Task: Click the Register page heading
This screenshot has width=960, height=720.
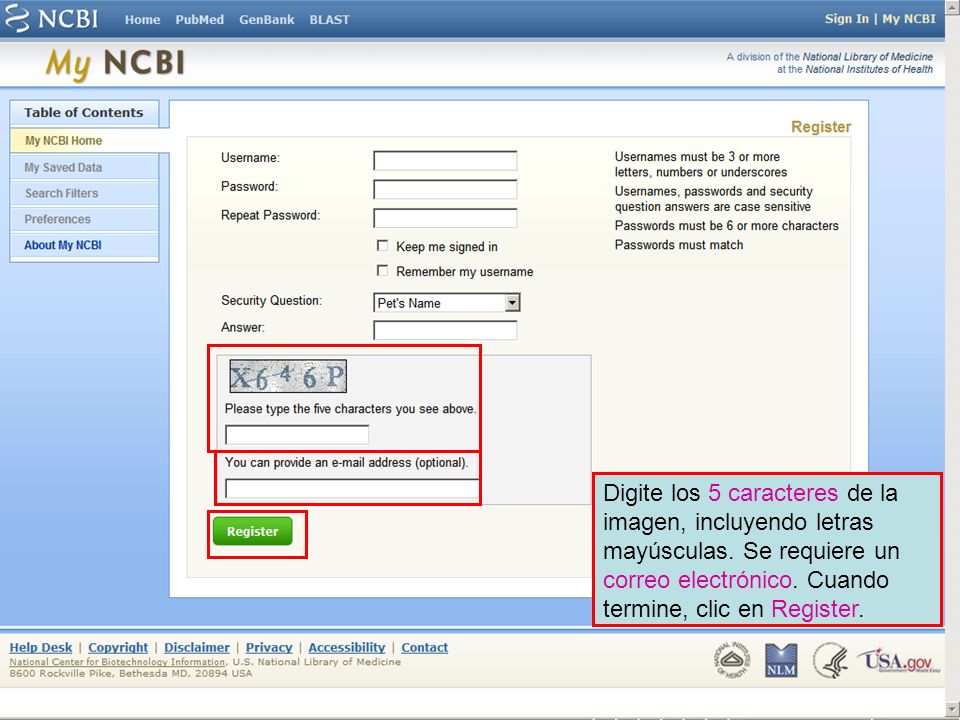Action: pyautogui.click(x=821, y=127)
